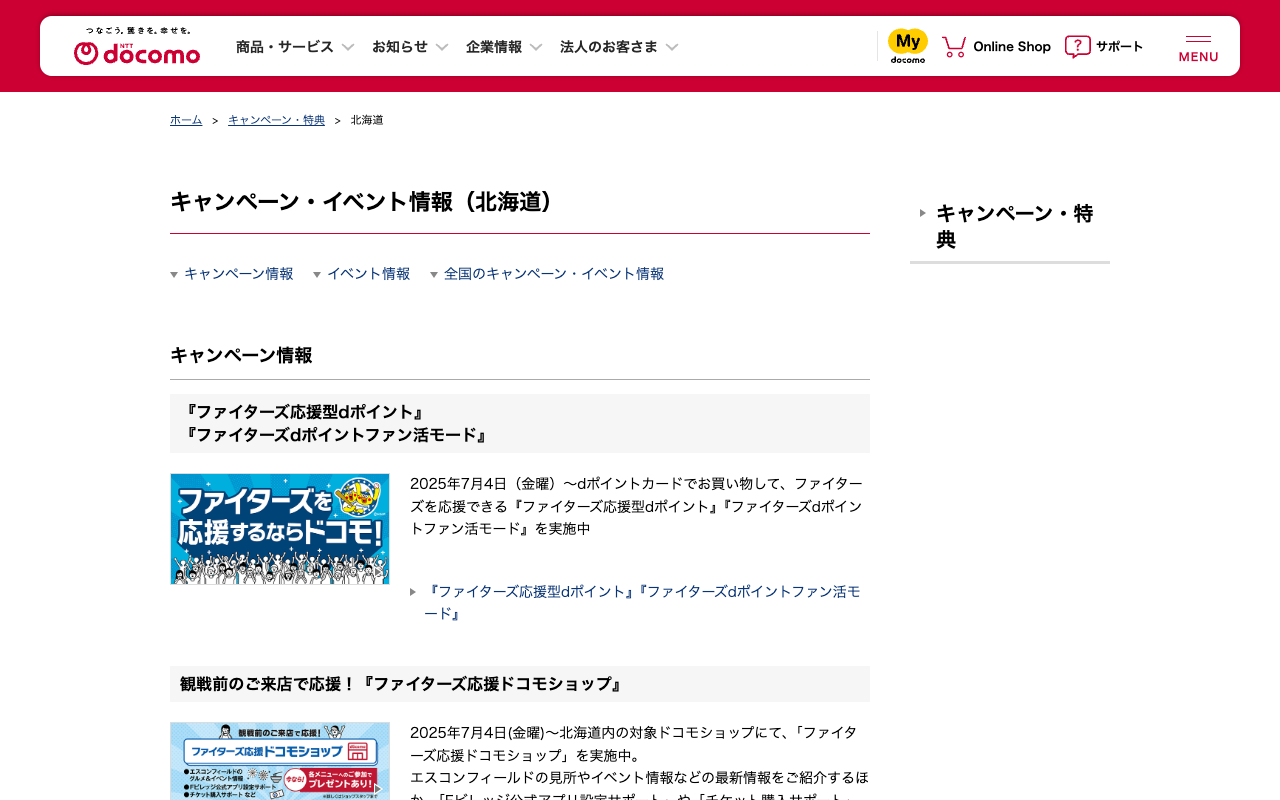Viewport: 1280px width, 800px height.
Task: Click the 観戦前のご来店で応援 heading
Action: tap(520, 684)
